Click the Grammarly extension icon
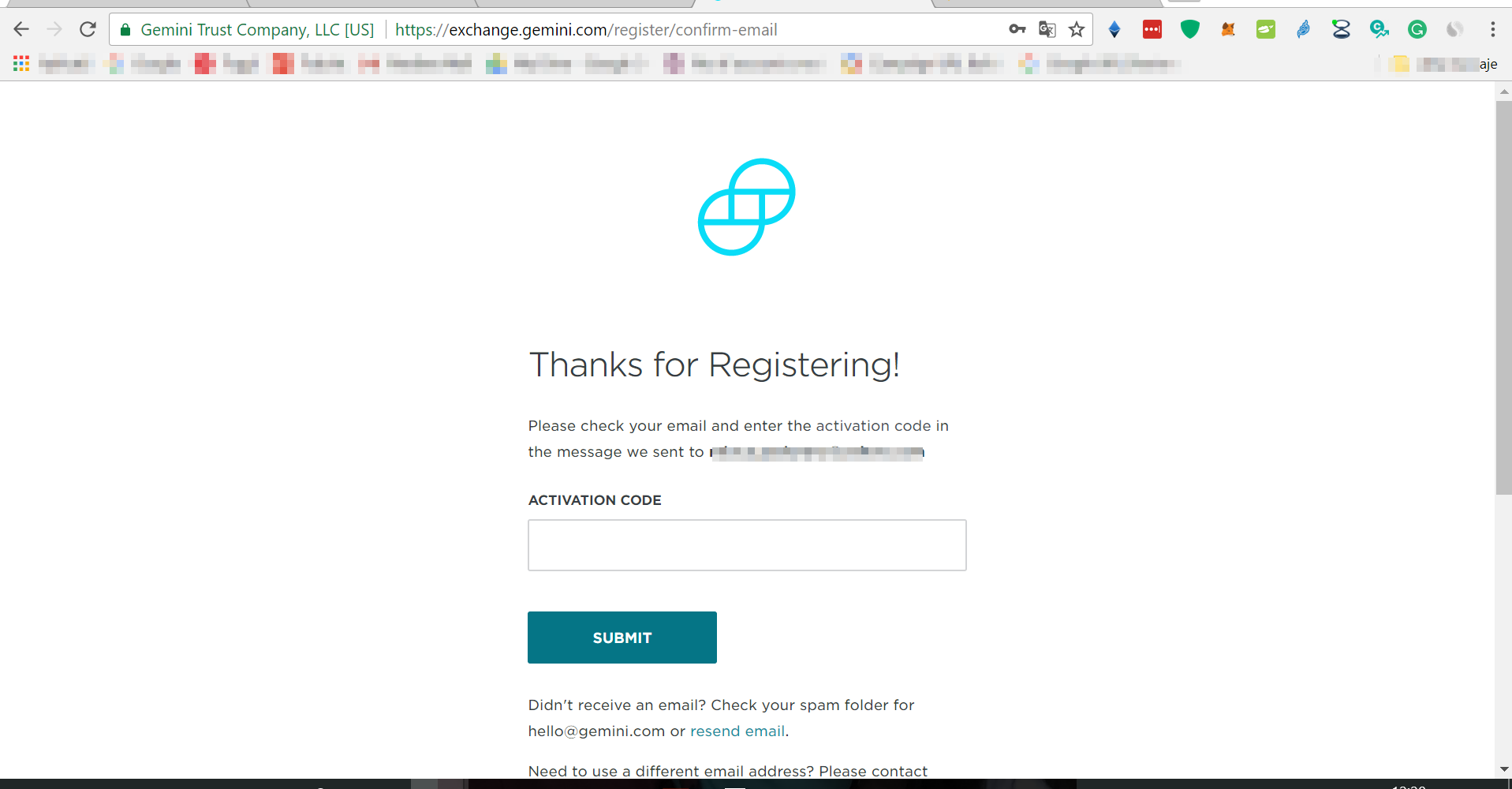1512x789 pixels. click(1417, 30)
